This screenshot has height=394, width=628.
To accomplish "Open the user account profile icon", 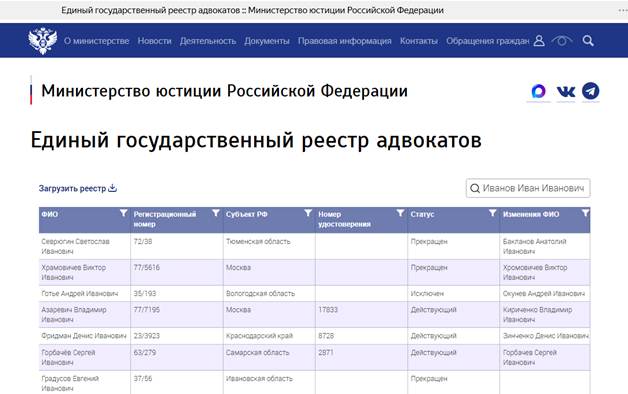I will coord(539,41).
